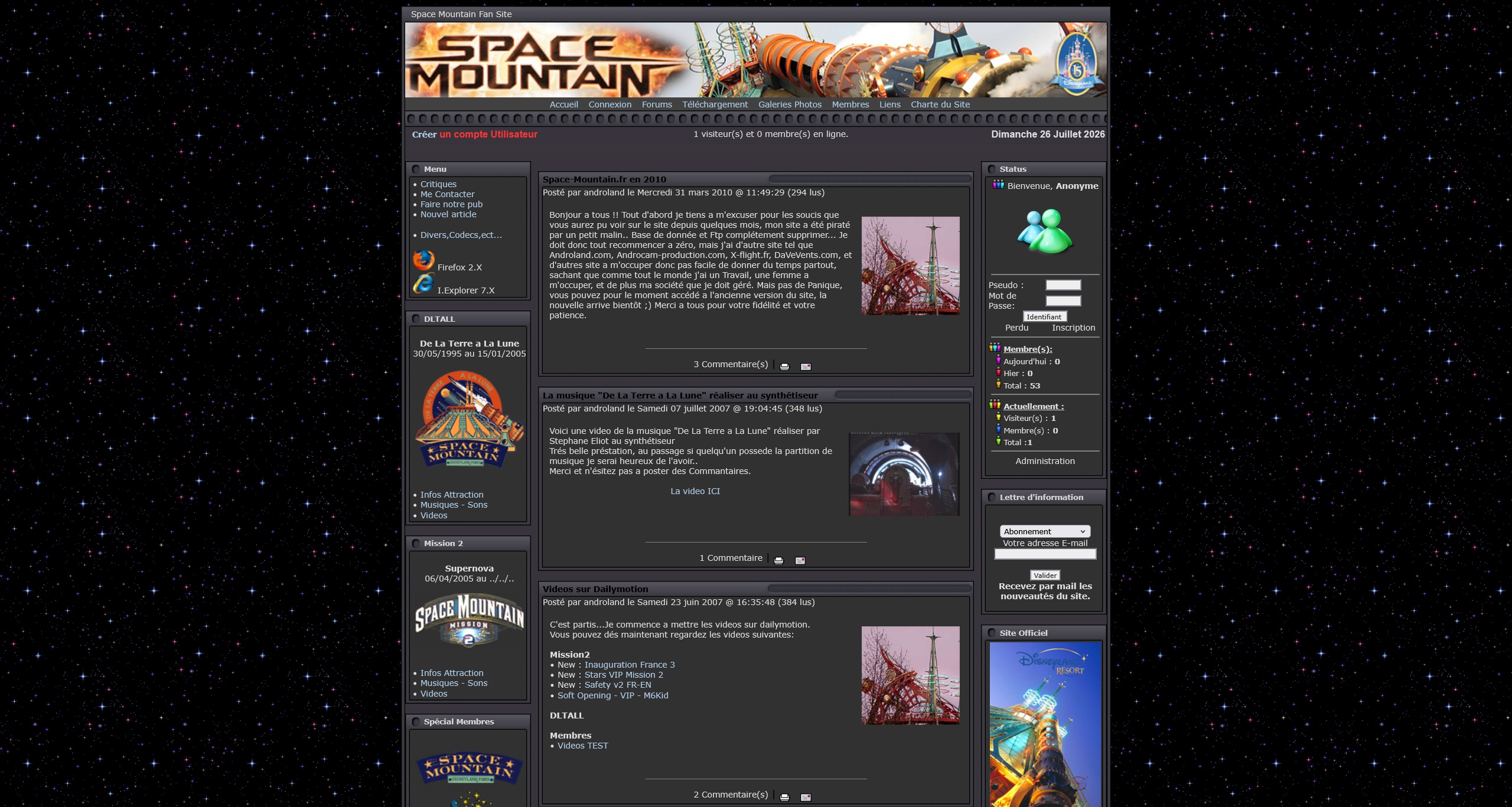Click the Identifiant login button
The height and width of the screenshot is (807, 1512).
(1044, 316)
